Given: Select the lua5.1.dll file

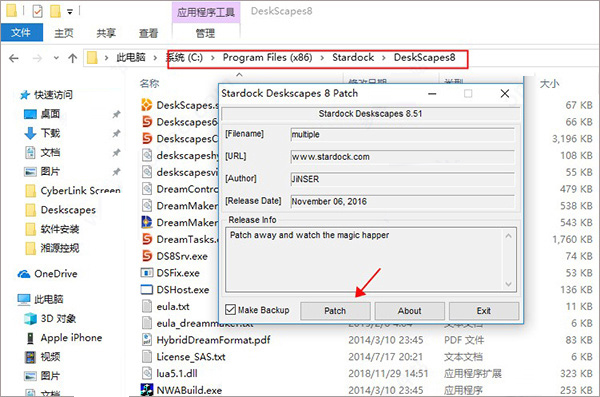Looking at the screenshot, I should pos(177,374).
